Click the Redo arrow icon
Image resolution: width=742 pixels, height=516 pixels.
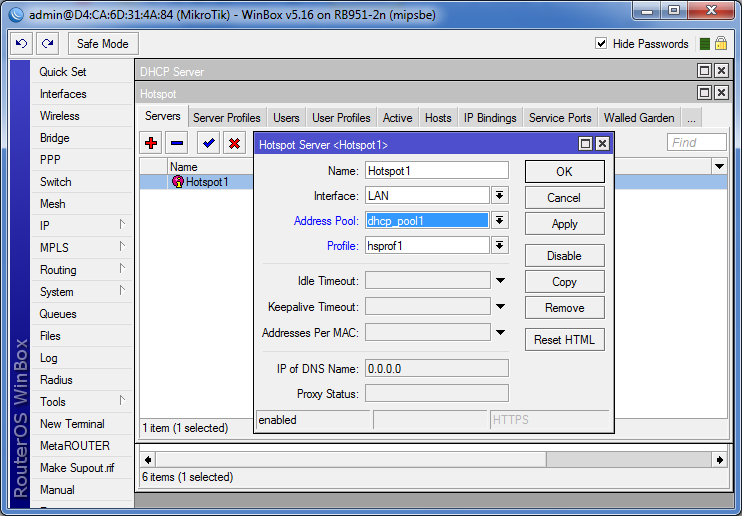(47, 44)
